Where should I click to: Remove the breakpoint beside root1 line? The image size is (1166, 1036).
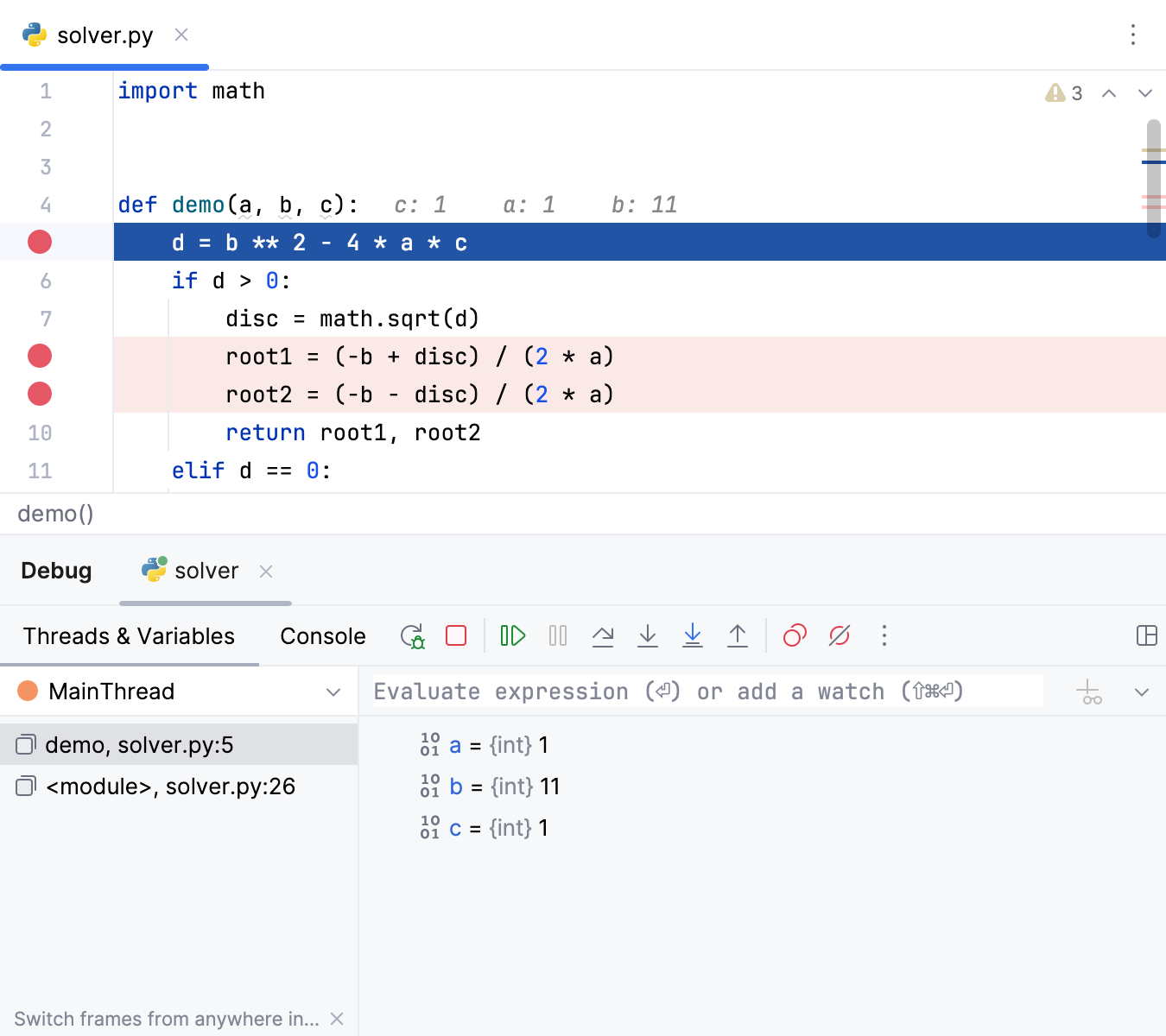click(x=39, y=356)
